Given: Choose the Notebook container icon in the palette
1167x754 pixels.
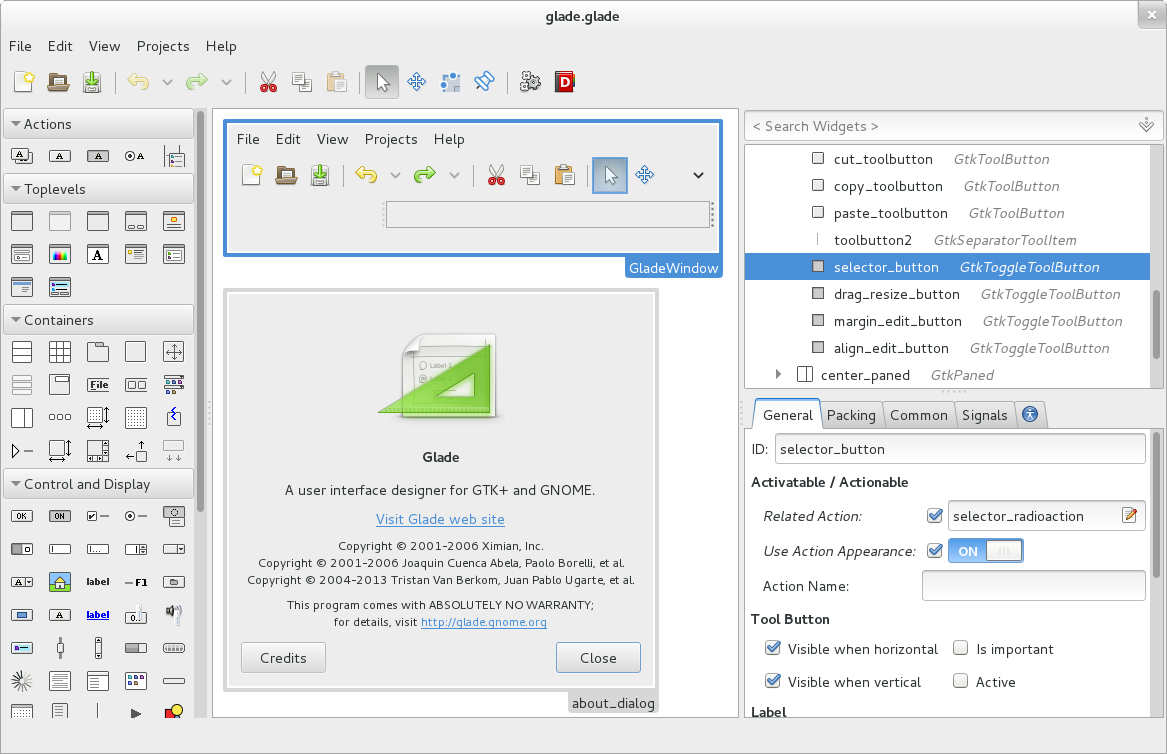Looking at the screenshot, I should click(97, 352).
